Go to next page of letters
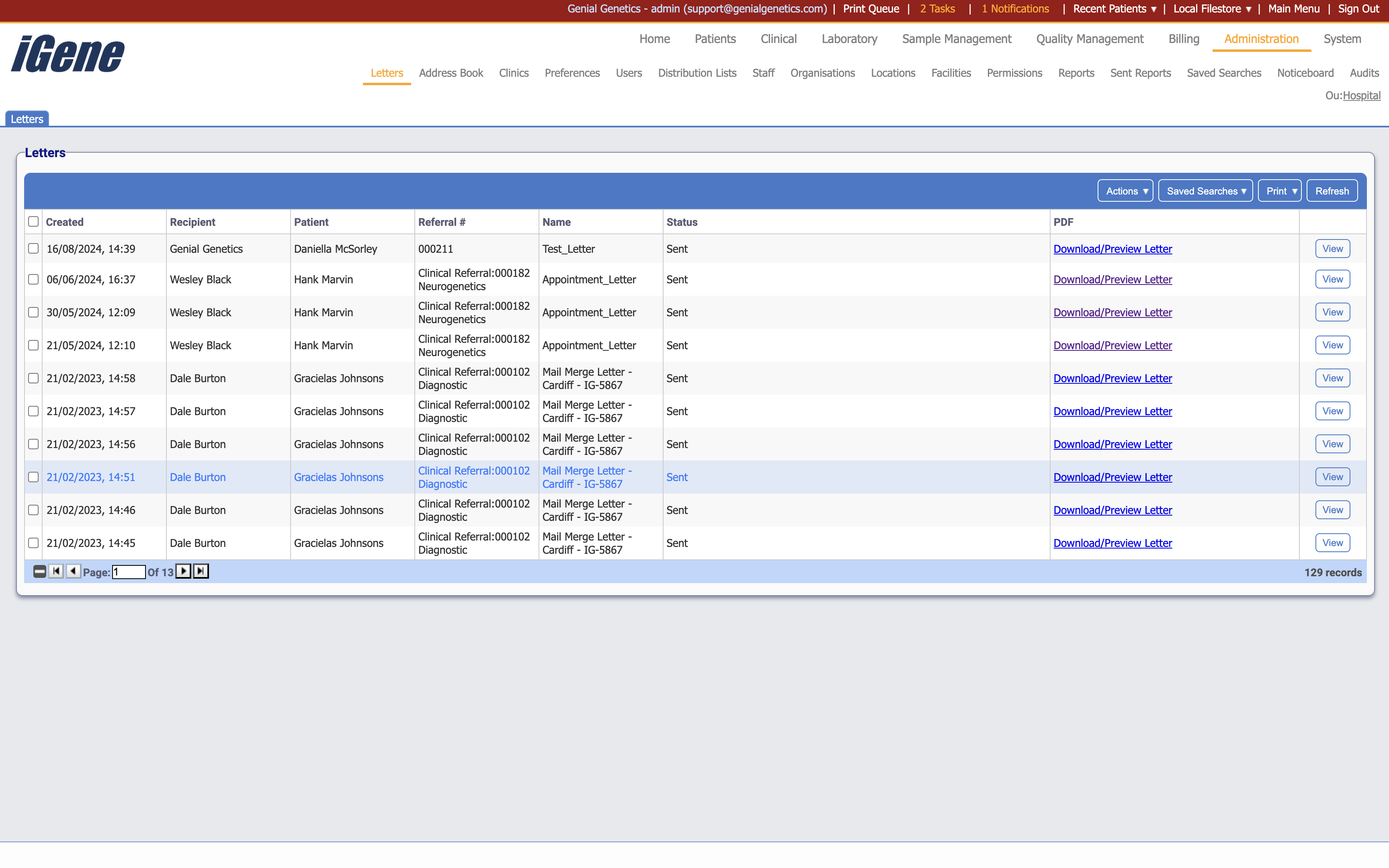Viewport: 1389px width, 868px height. (x=183, y=571)
